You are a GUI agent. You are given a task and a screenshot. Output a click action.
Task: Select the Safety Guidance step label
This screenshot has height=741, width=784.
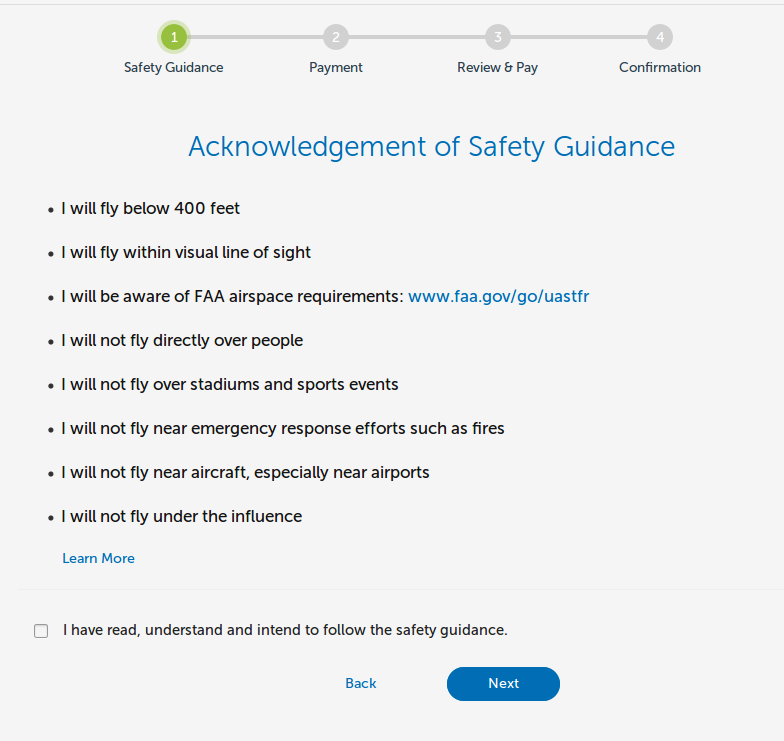(174, 68)
